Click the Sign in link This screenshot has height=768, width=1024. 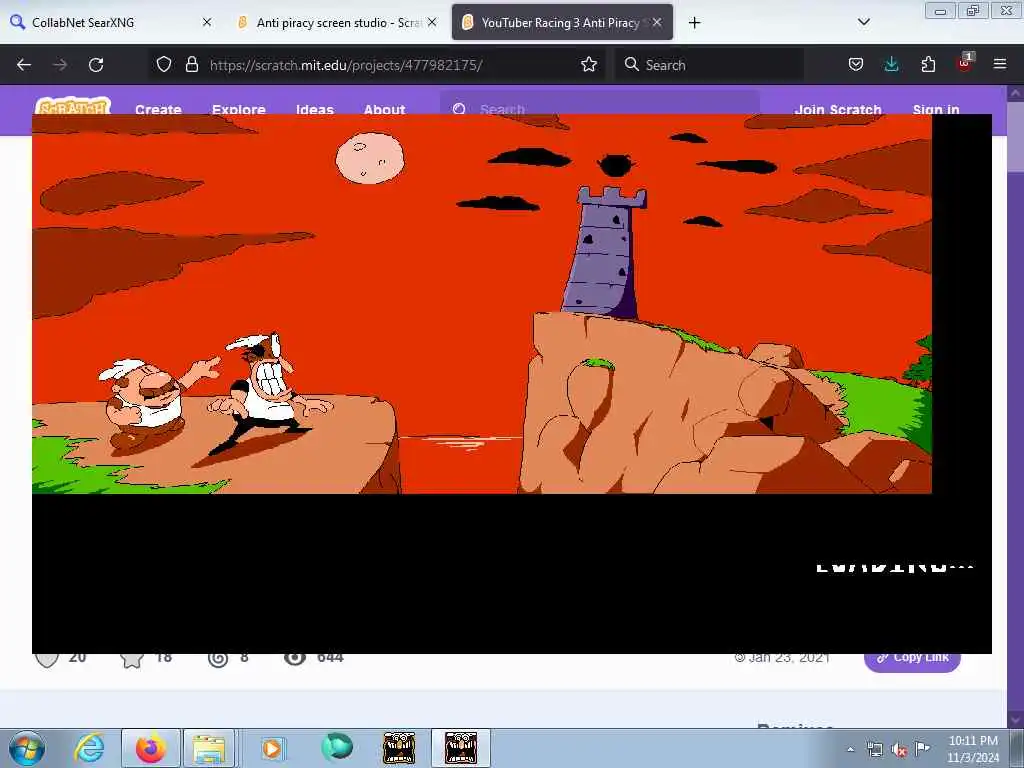point(936,109)
